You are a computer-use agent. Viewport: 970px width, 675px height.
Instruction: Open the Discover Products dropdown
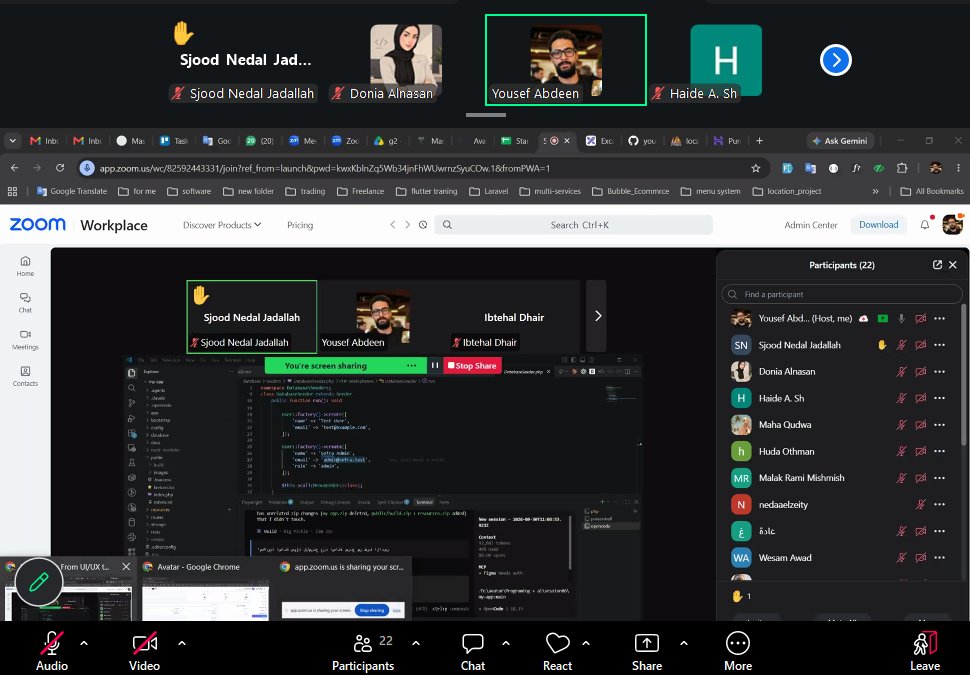click(x=222, y=225)
